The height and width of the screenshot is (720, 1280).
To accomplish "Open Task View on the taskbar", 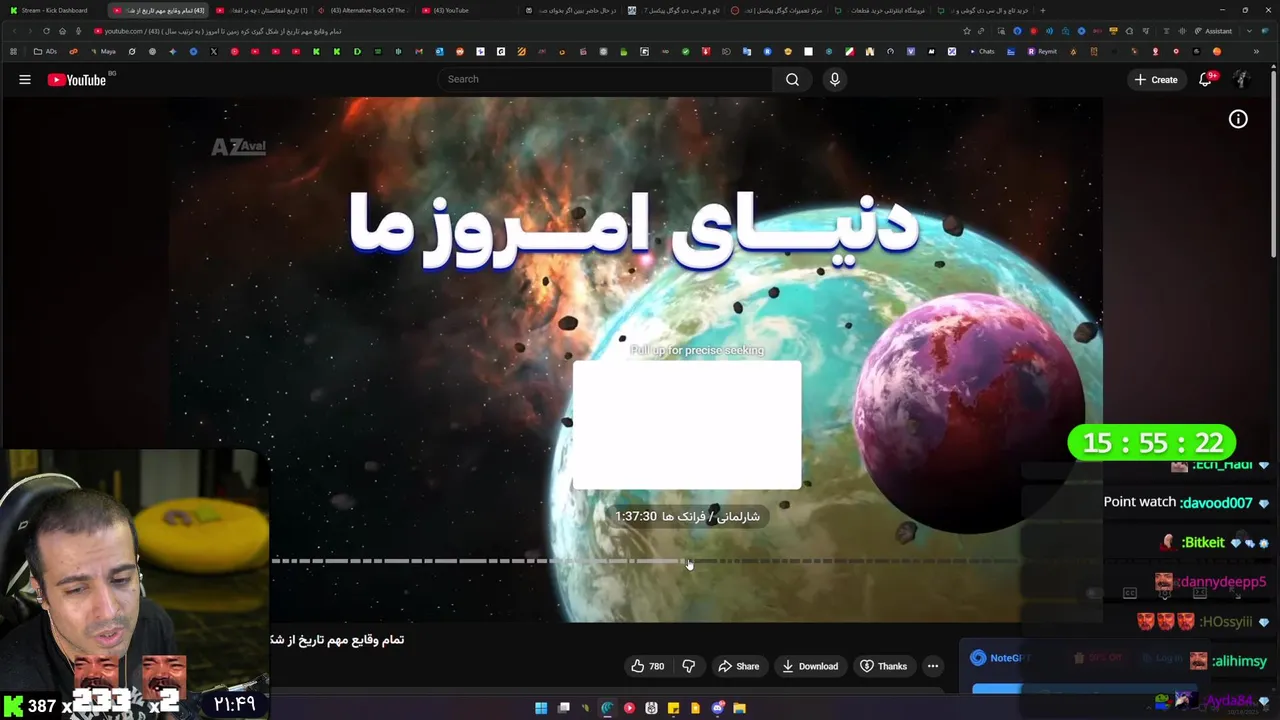I will tap(563, 708).
